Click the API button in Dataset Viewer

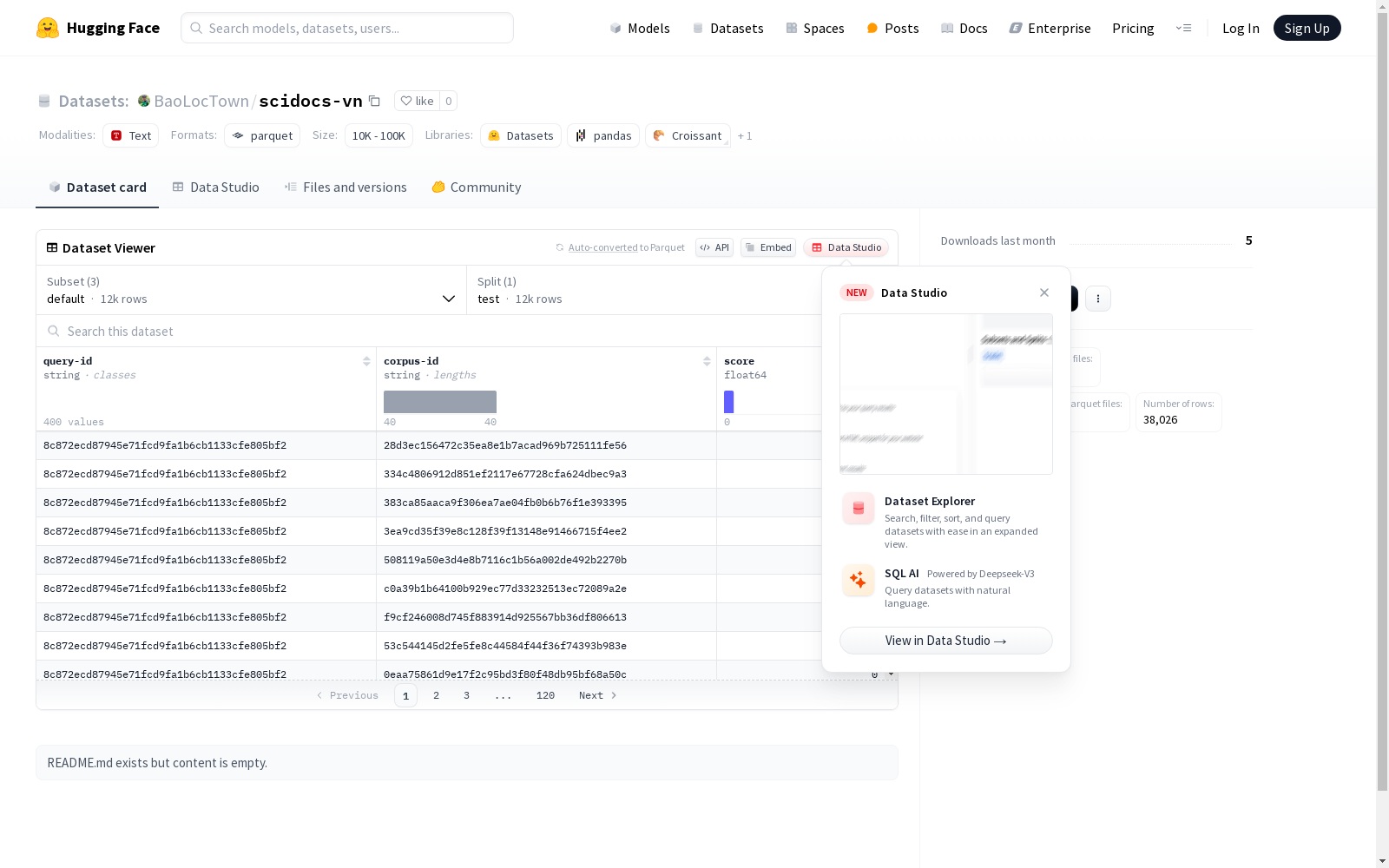(x=714, y=247)
